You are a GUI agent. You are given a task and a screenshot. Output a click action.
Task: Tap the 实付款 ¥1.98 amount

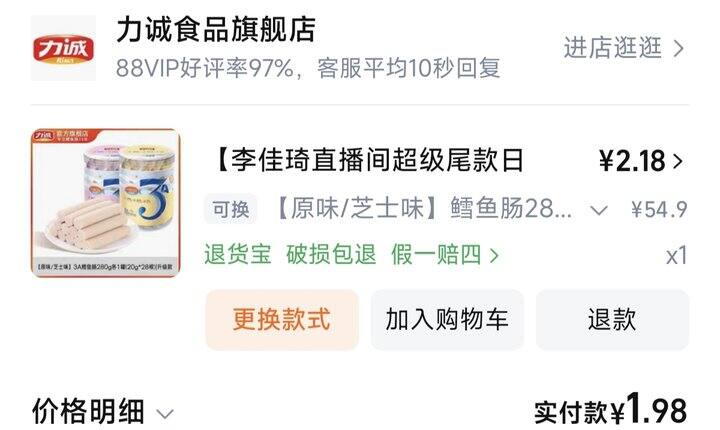click(611, 410)
